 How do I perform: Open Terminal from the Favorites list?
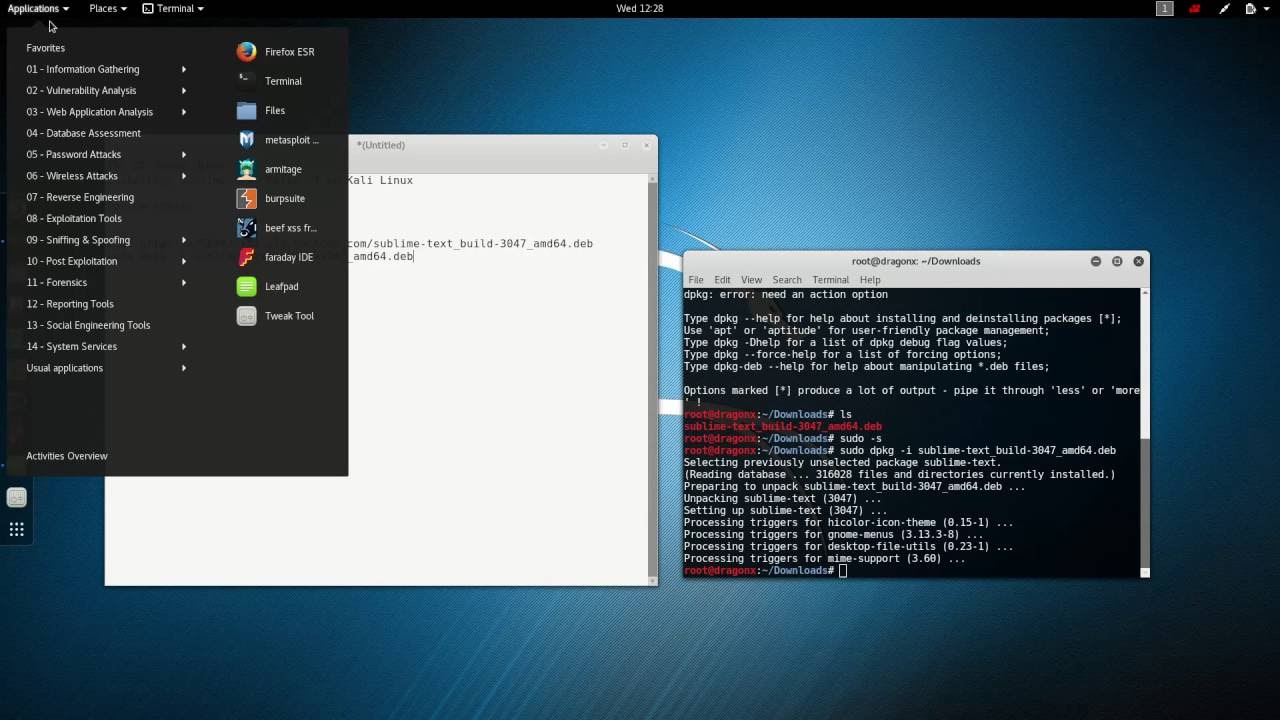[x=270, y=81]
